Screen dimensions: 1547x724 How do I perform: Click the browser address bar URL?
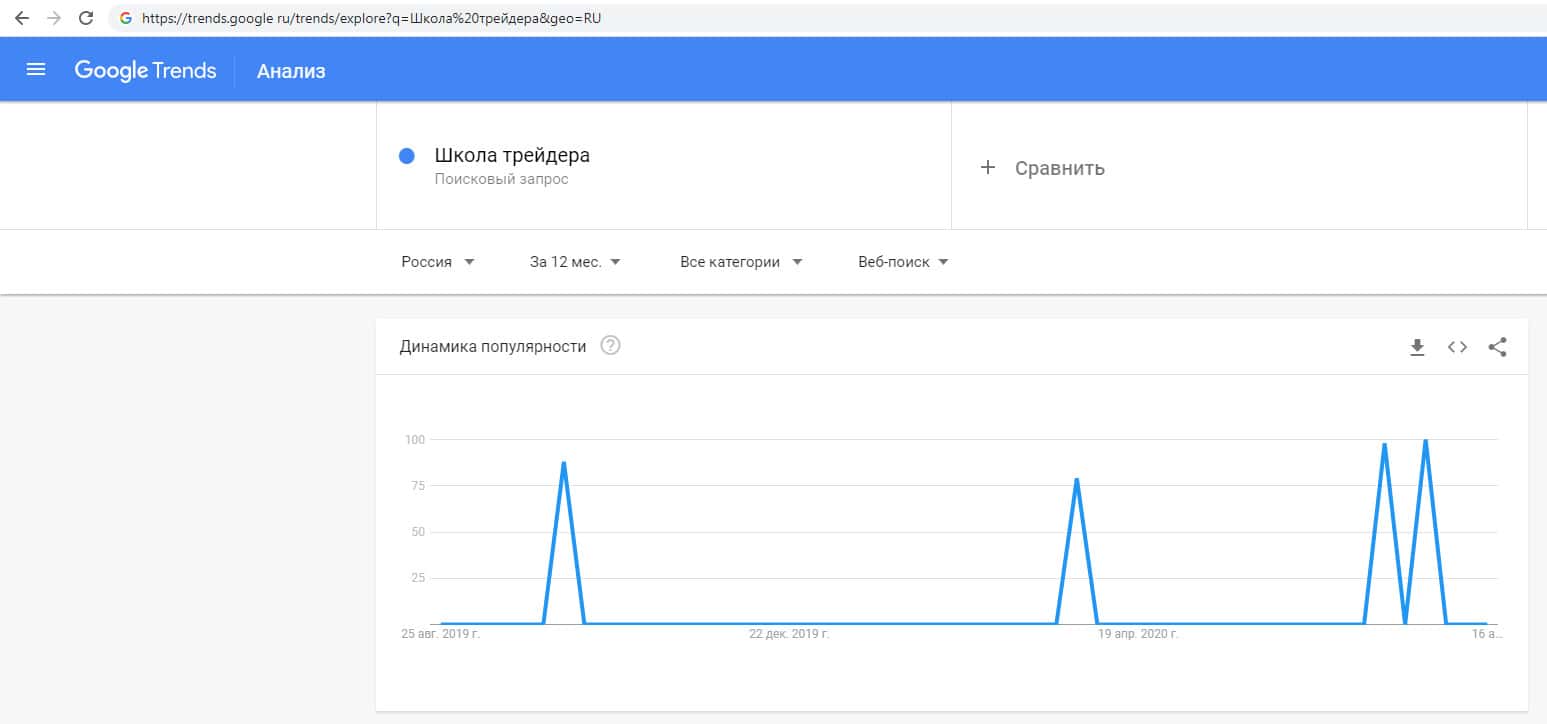tap(372, 18)
